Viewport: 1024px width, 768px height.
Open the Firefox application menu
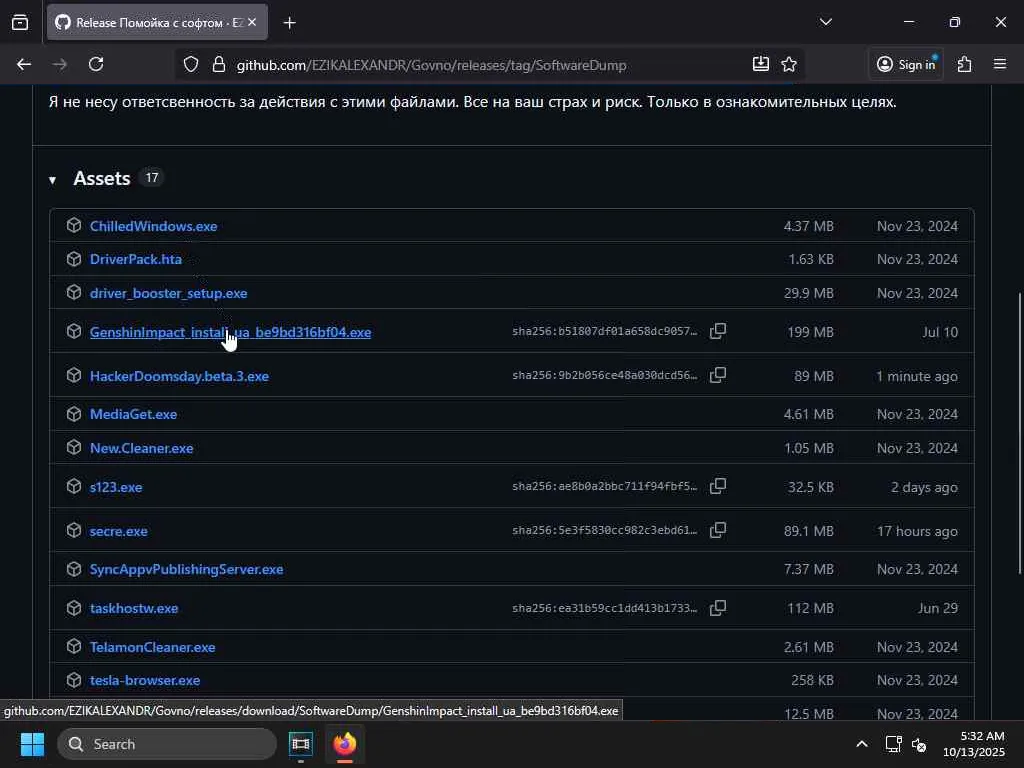1000,64
